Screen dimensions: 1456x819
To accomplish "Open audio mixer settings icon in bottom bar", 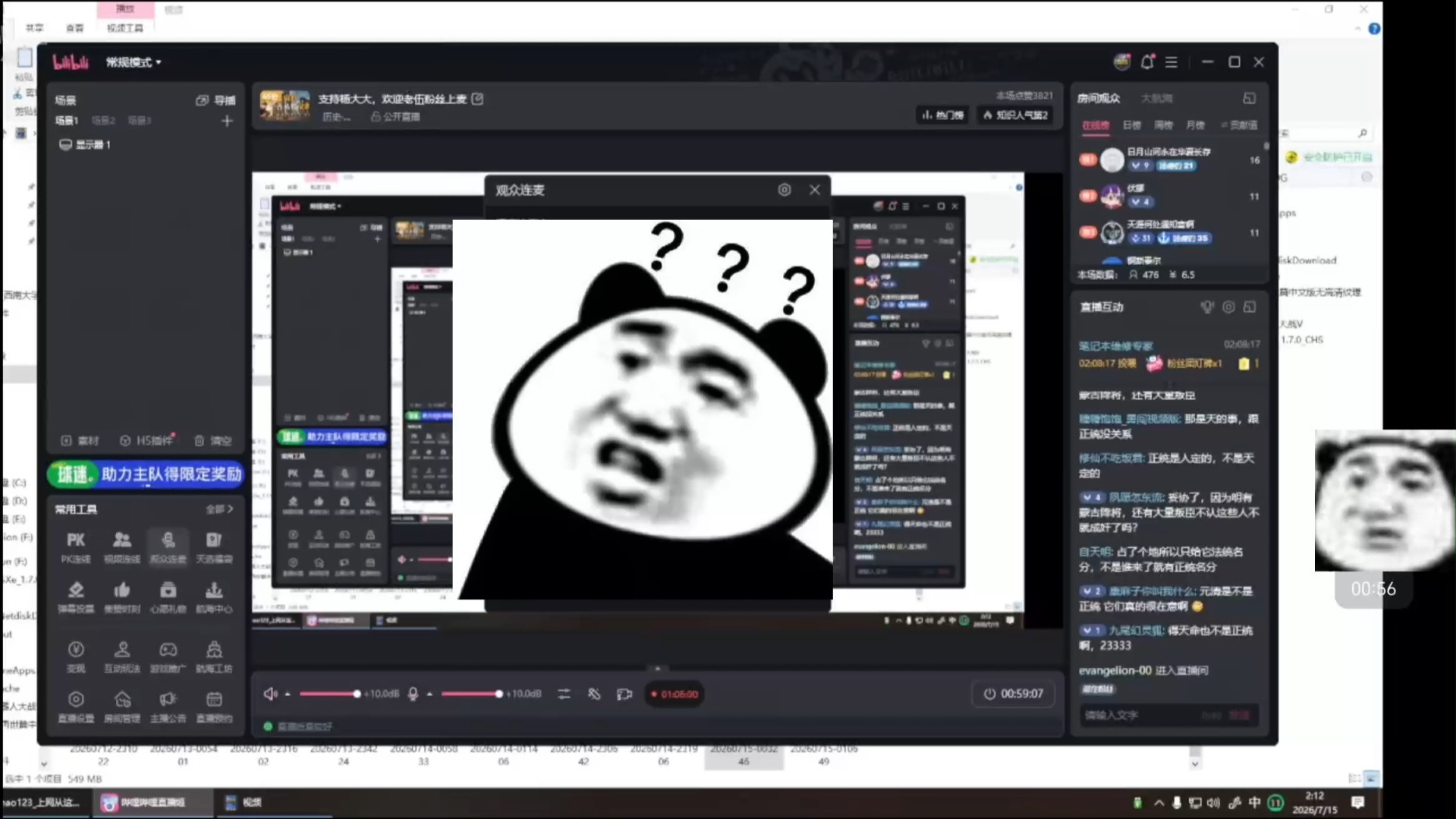I will (564, 694).
